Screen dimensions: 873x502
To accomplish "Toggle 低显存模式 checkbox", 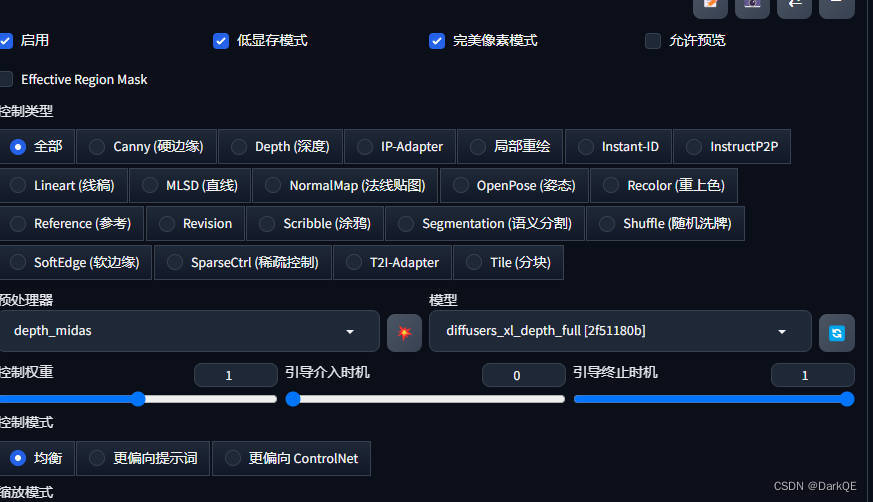I will point(221,41).
